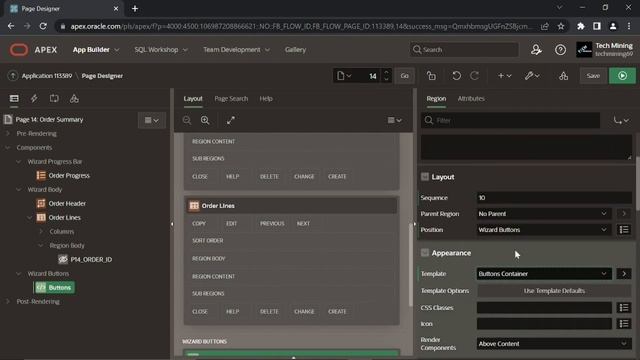Expand Columns under Order Lines
Viewport: 640px width, 360px height.
[40, 231]
